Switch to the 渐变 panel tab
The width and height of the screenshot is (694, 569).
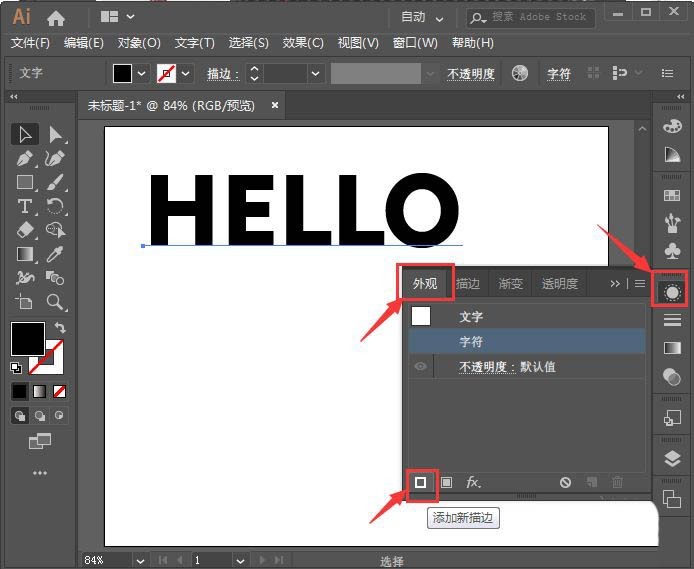point(510,284)
